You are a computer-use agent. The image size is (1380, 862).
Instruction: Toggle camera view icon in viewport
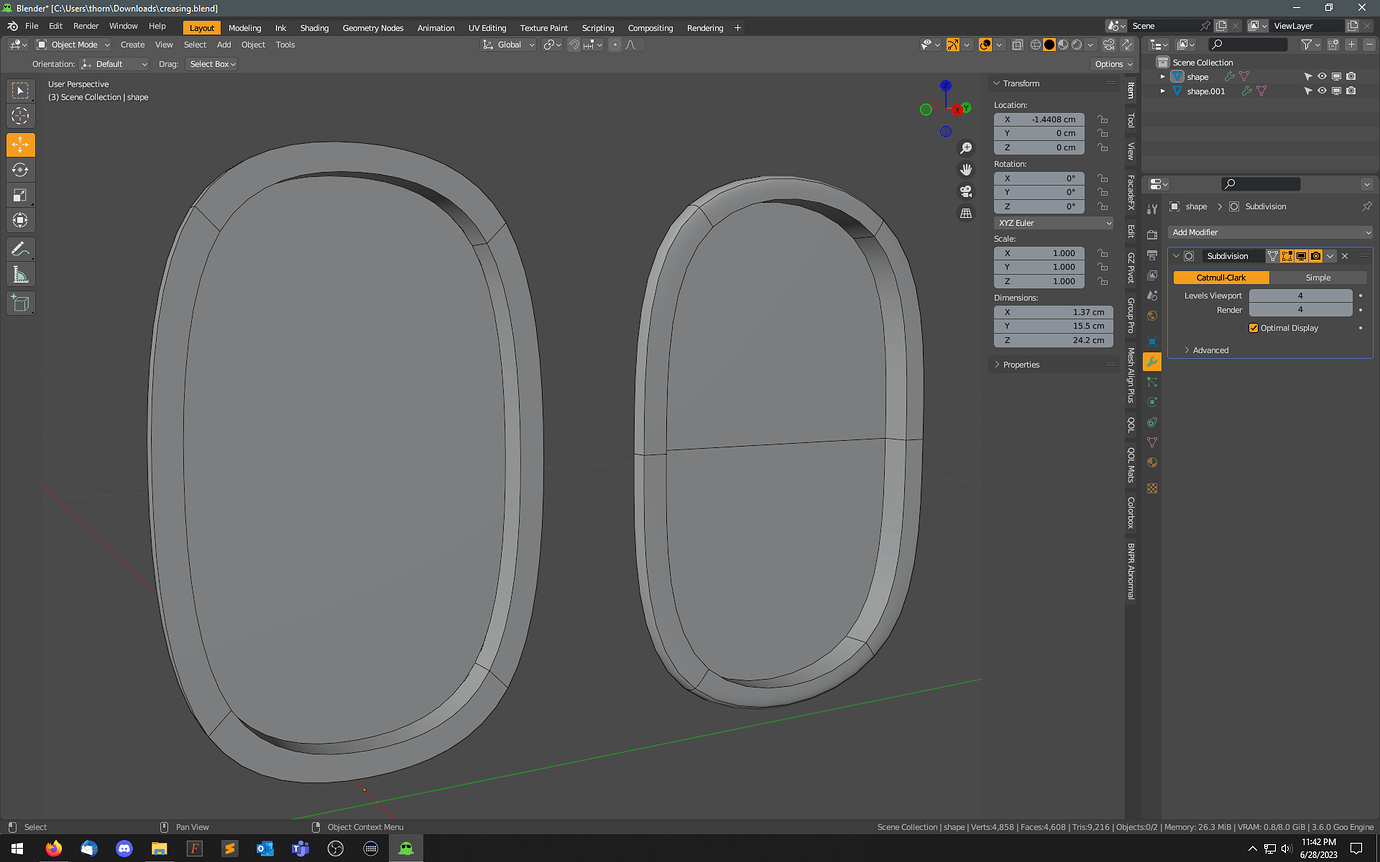pos(966,191)
